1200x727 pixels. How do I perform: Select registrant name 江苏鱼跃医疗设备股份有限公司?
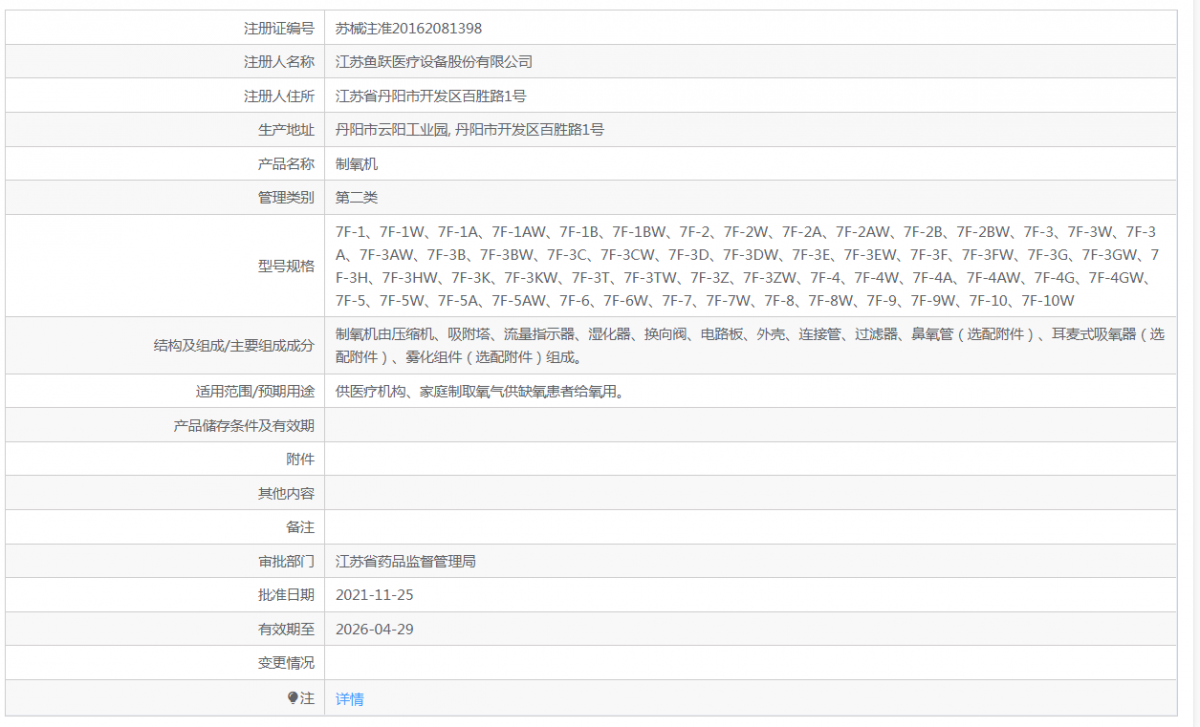pos(434,62)
